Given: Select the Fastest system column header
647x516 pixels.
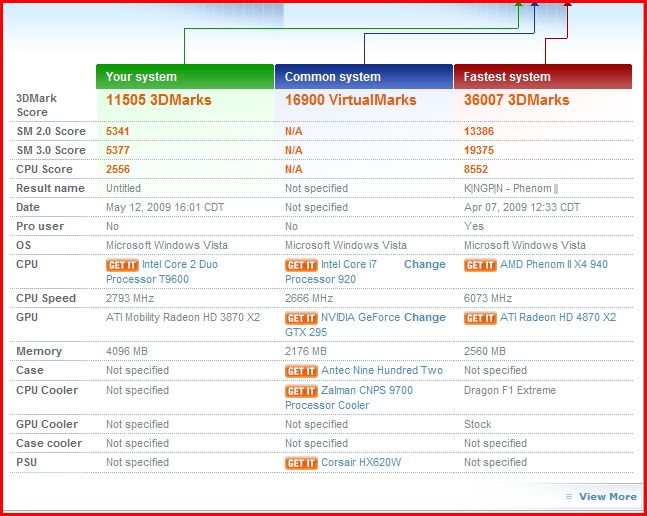Looking at the screenshot, I should pyautogui.click(x=543, y=77).
